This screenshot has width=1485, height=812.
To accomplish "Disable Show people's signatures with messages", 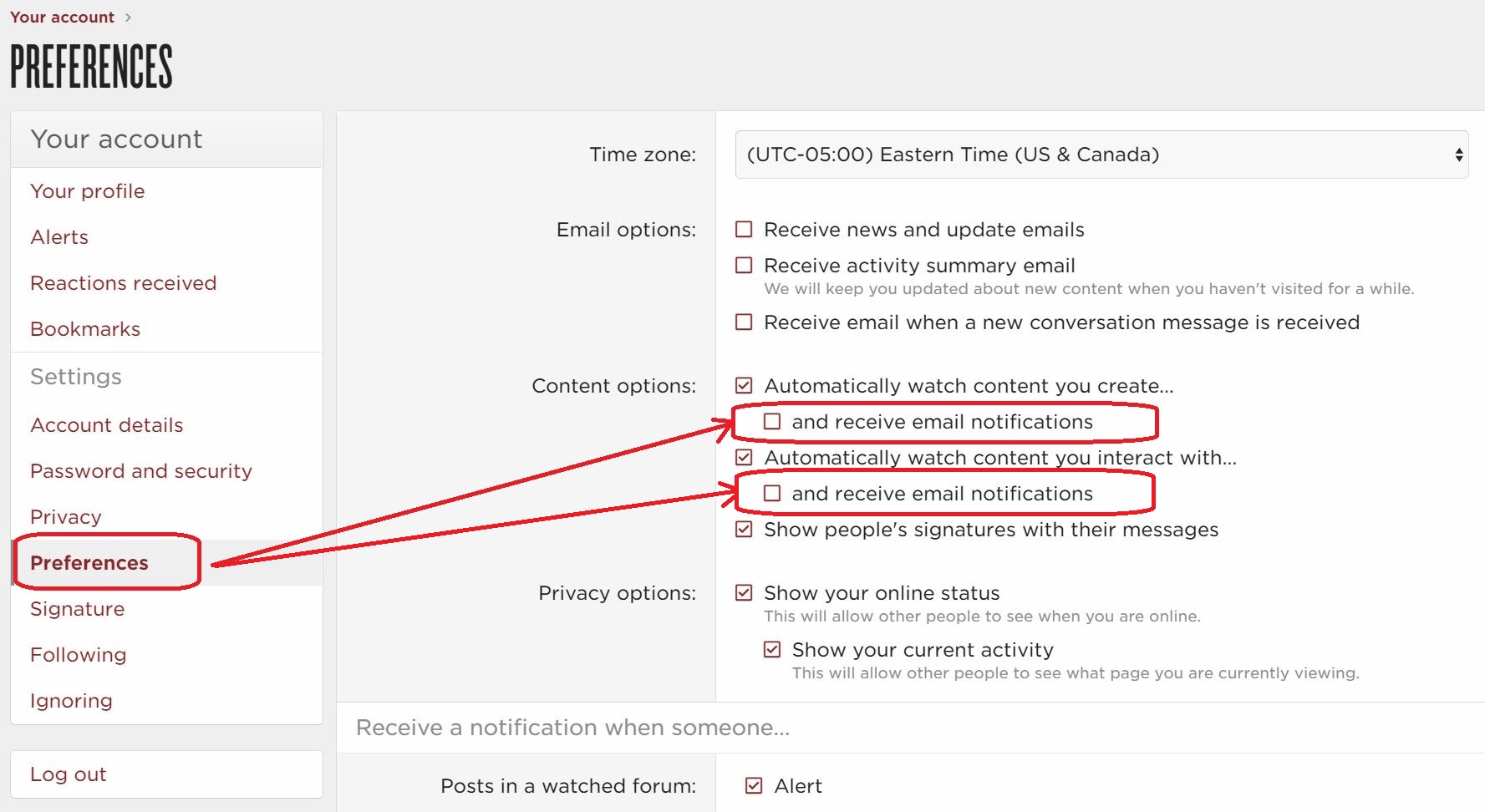I will 744,530.
